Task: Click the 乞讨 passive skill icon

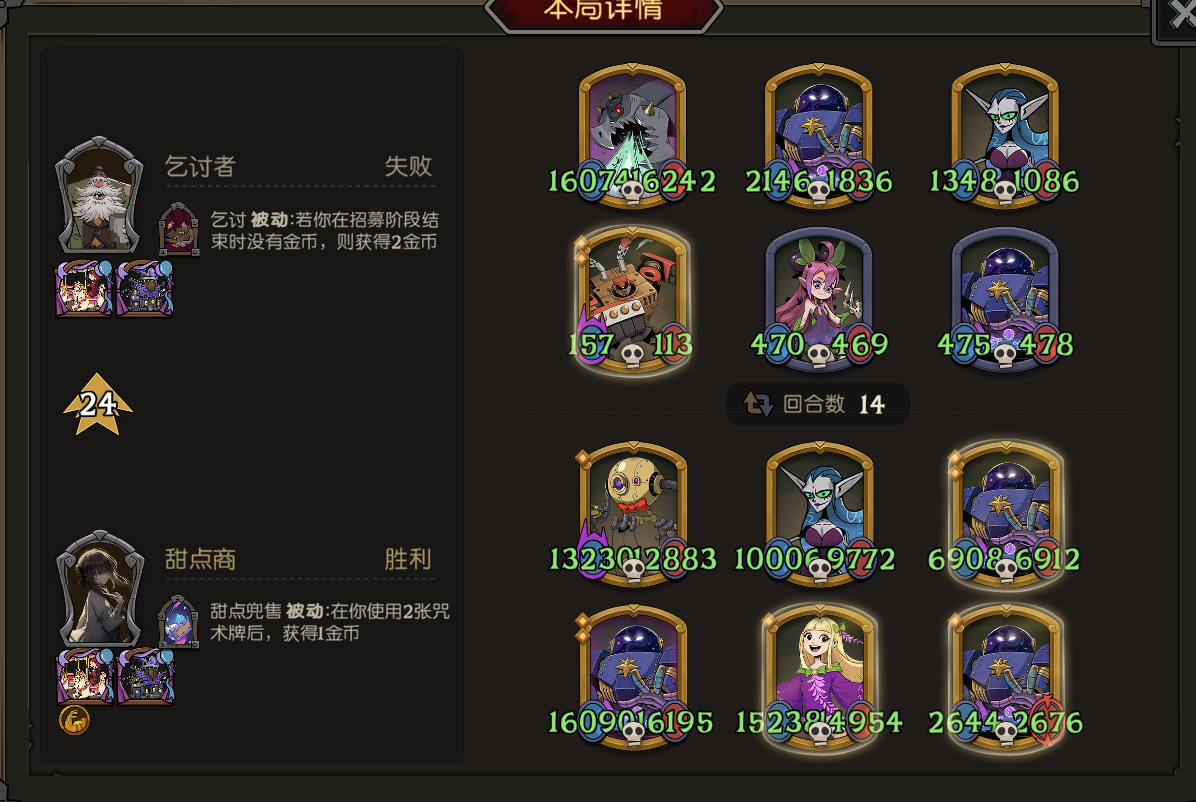Action: (178, 229)
